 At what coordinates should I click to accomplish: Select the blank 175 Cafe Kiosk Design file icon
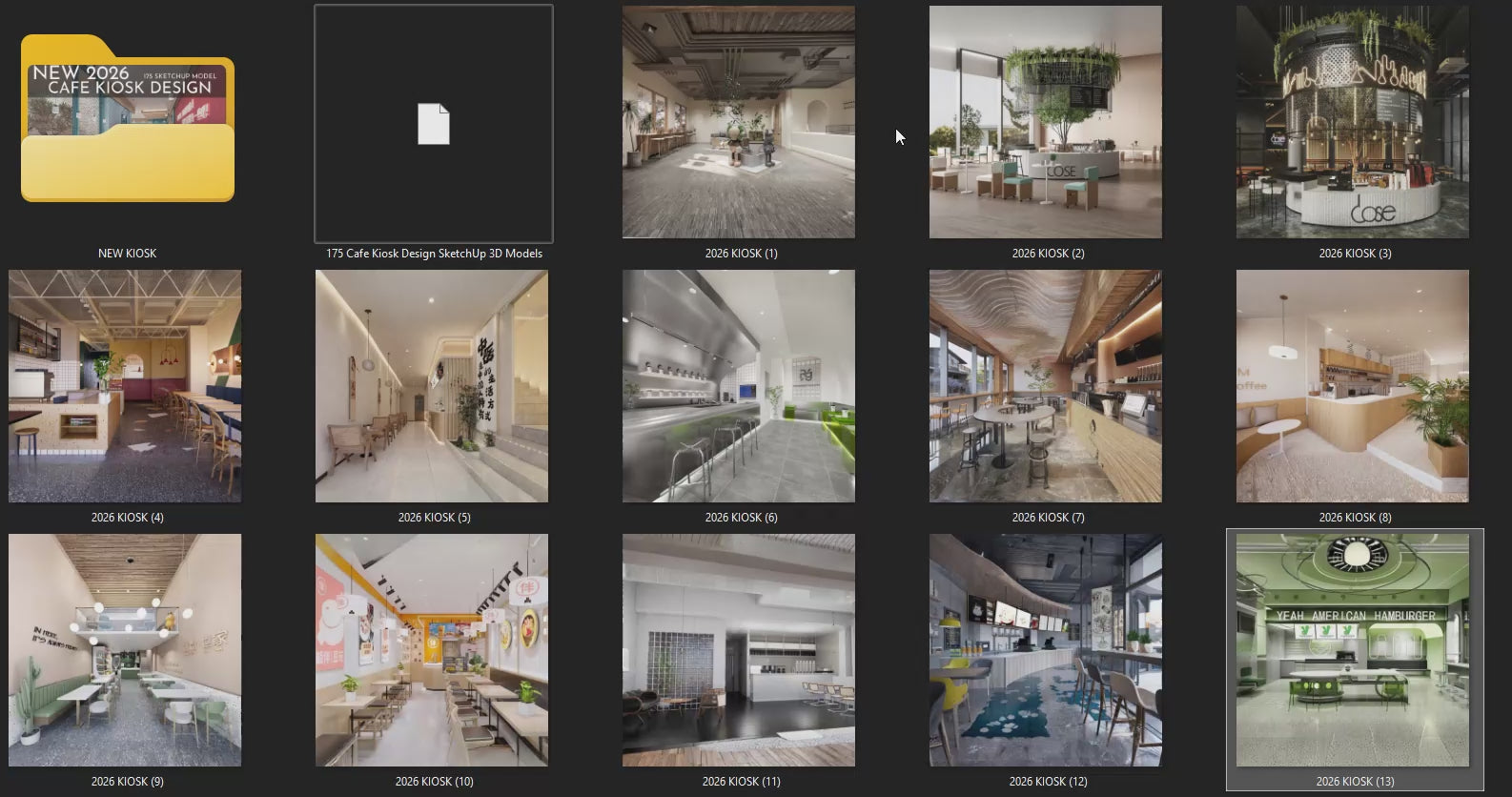[434, 124]
